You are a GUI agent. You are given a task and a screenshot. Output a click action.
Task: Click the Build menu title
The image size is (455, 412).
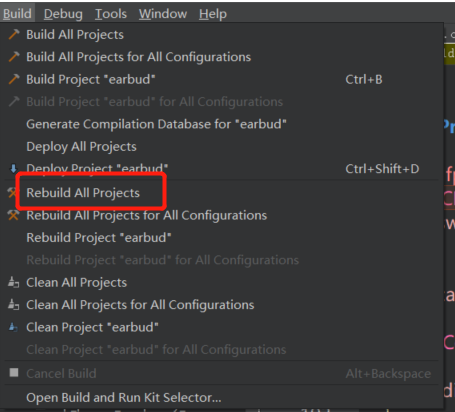(x=17, y=14)
